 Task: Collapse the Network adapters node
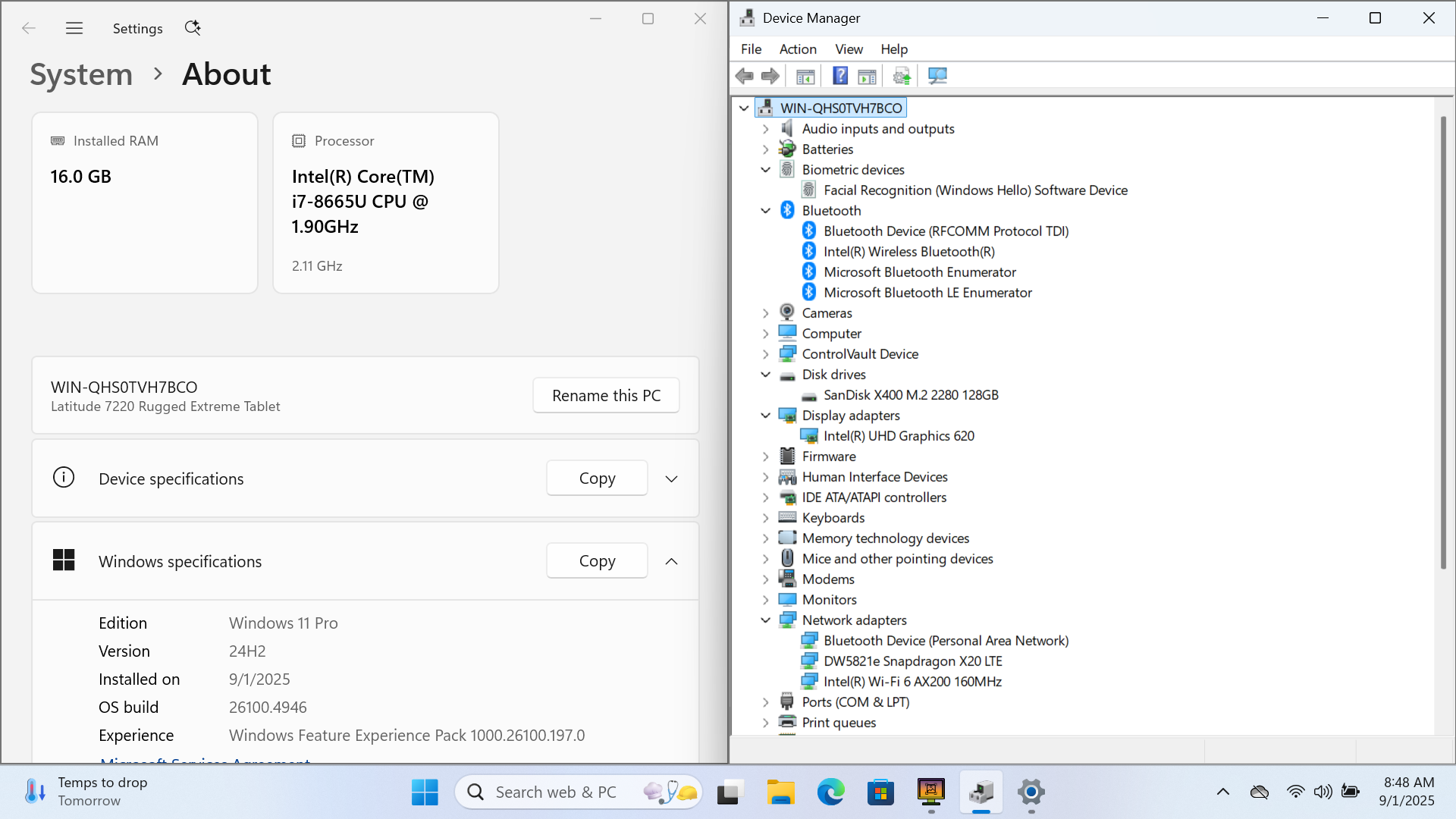pyautogui.click(x=766, y=620)
